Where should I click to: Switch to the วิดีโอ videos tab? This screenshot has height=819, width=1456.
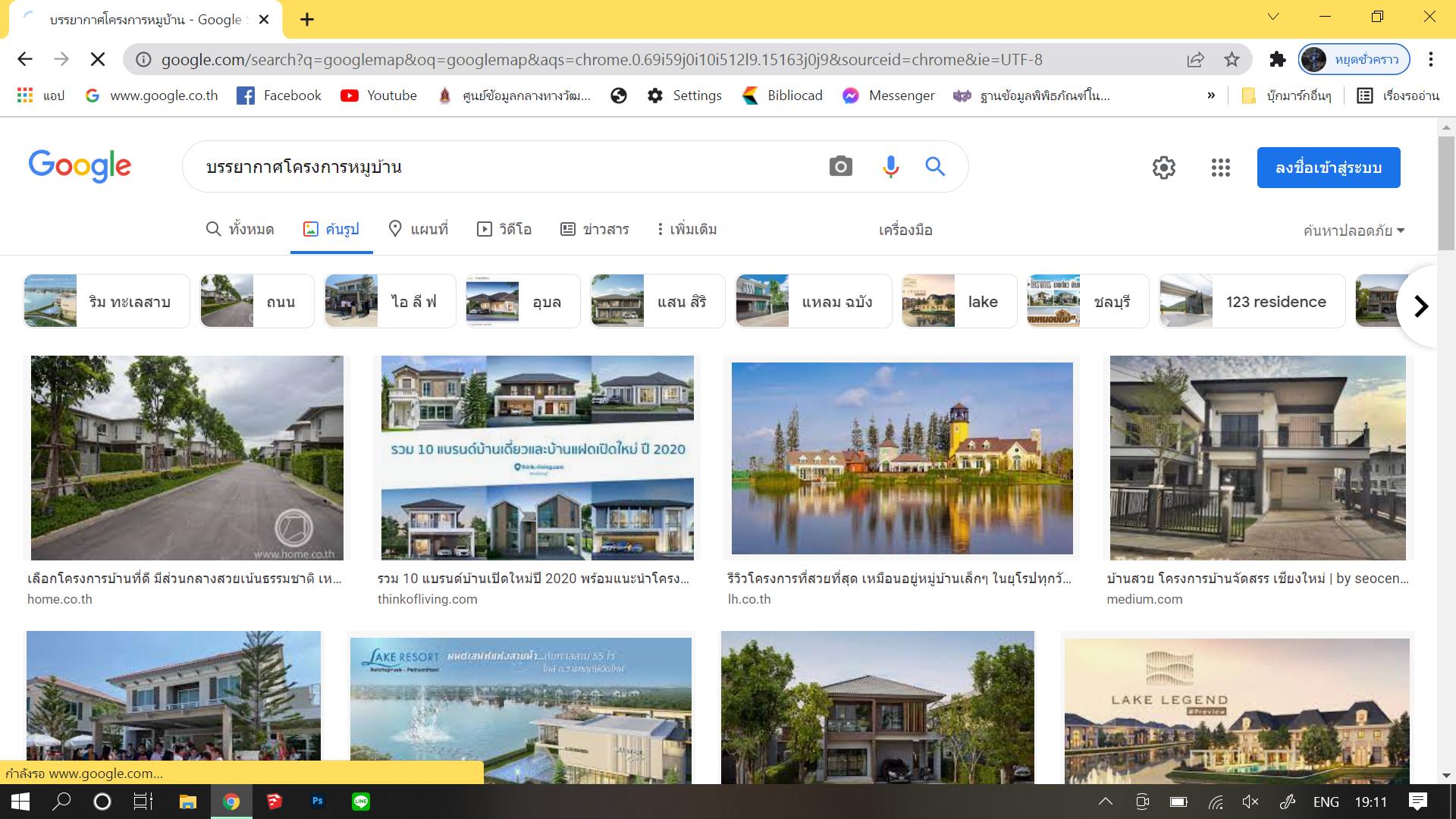click(x=504, y=229)
